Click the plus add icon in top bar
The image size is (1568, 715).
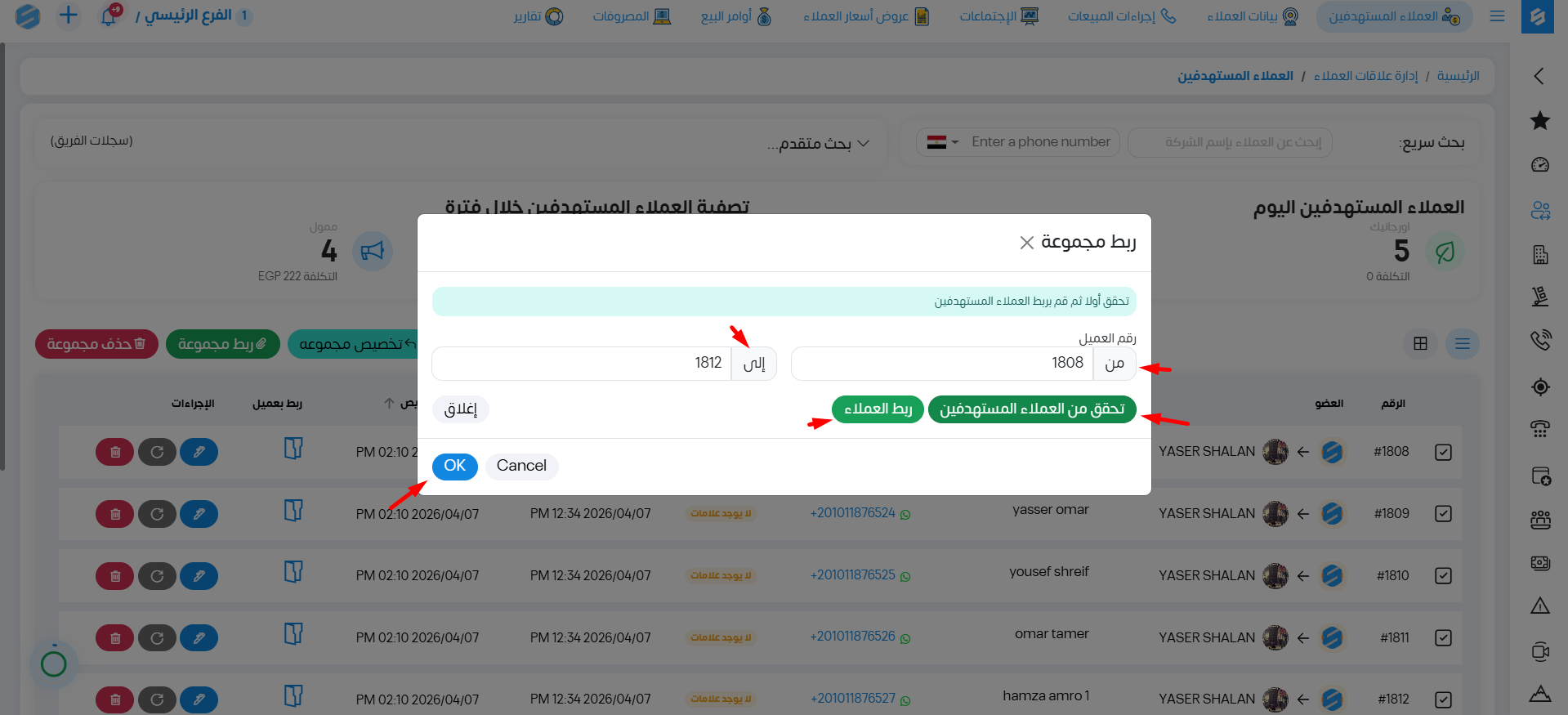[x=69, y=16]
